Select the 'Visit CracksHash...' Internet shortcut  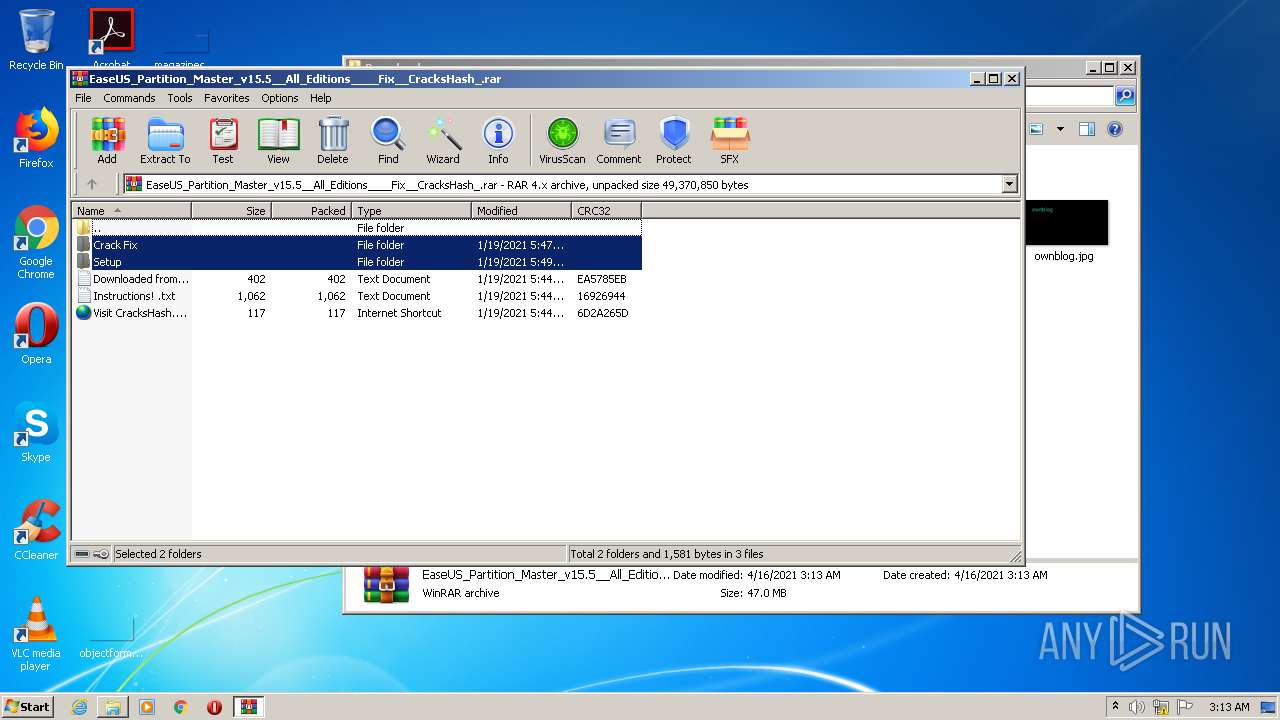click(x=357, y=313)
